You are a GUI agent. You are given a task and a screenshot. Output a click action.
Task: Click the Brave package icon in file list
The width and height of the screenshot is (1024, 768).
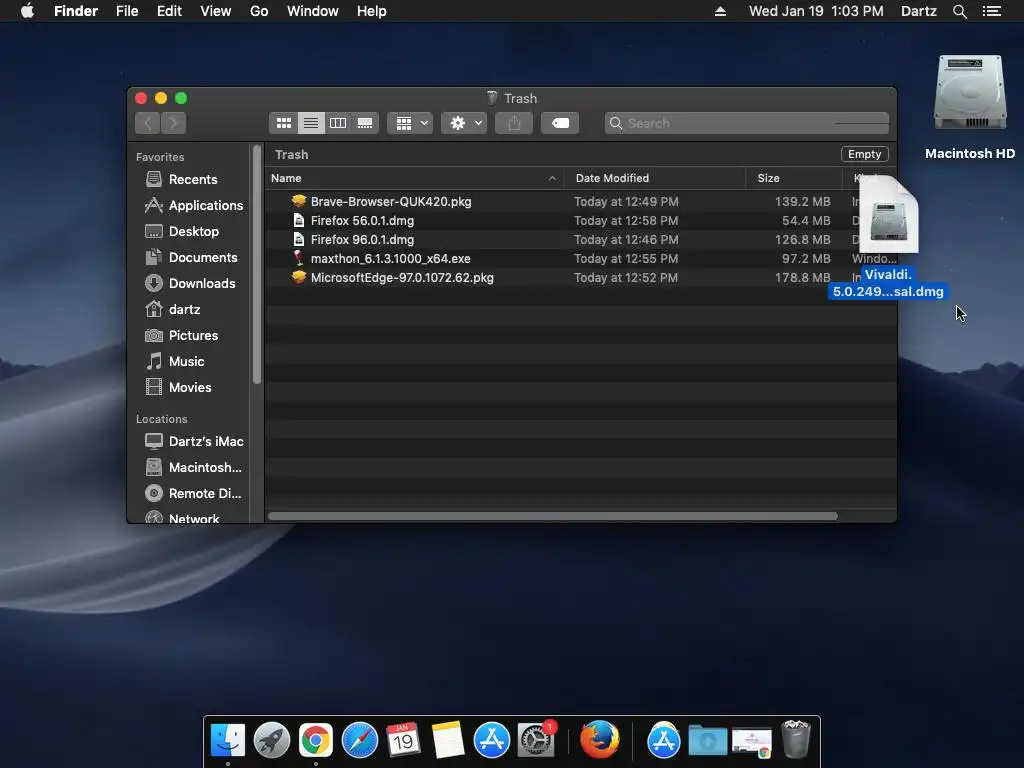pos(298,201)
